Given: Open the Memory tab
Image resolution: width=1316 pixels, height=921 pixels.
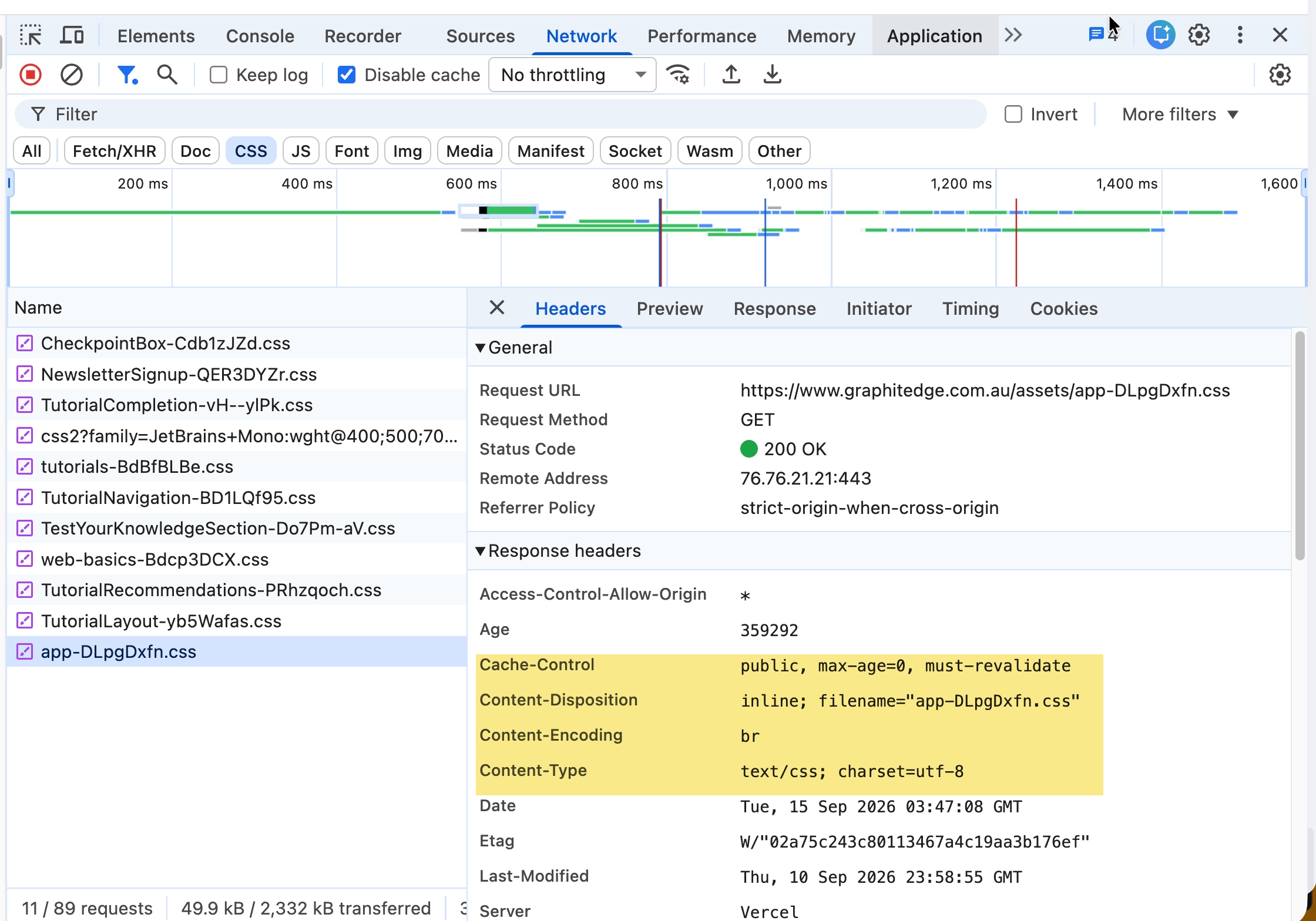Looking at the screenshot, I should (821, 36).
